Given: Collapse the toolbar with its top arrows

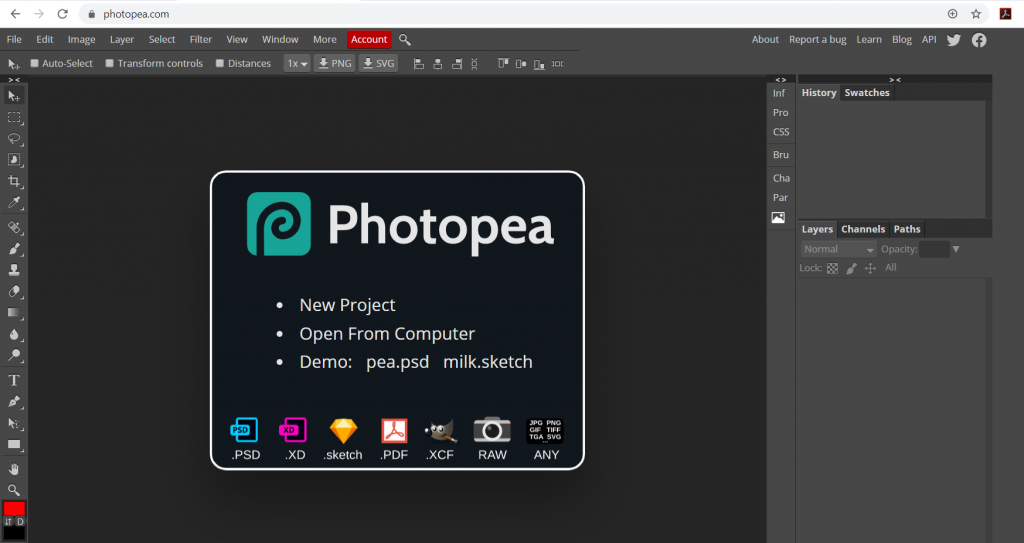Looking at the screenshot, I should tap(14, 80).
